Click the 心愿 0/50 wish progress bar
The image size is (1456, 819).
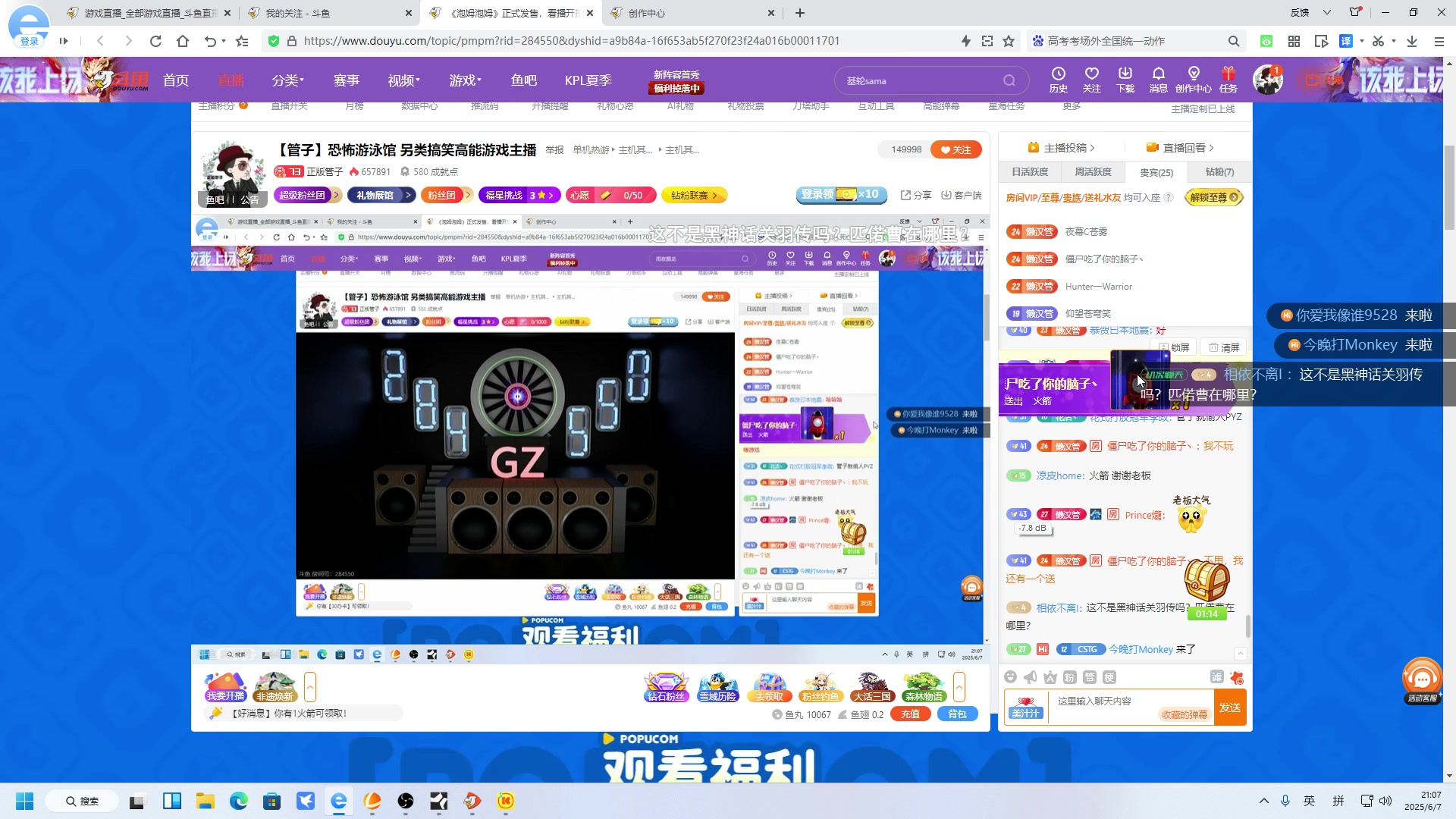click(x=612, y=195)
